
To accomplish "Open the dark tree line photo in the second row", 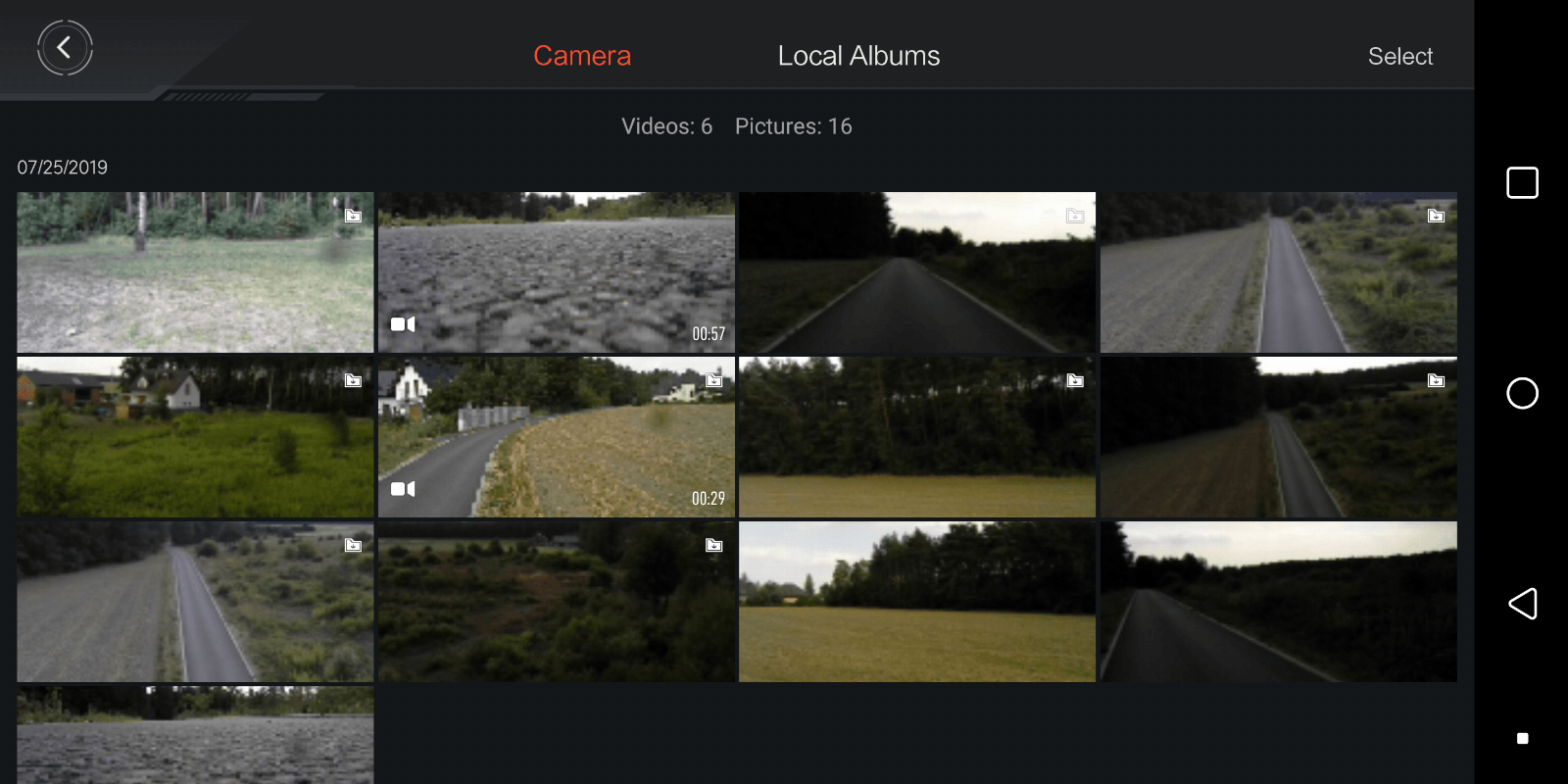I will (917, 437).
